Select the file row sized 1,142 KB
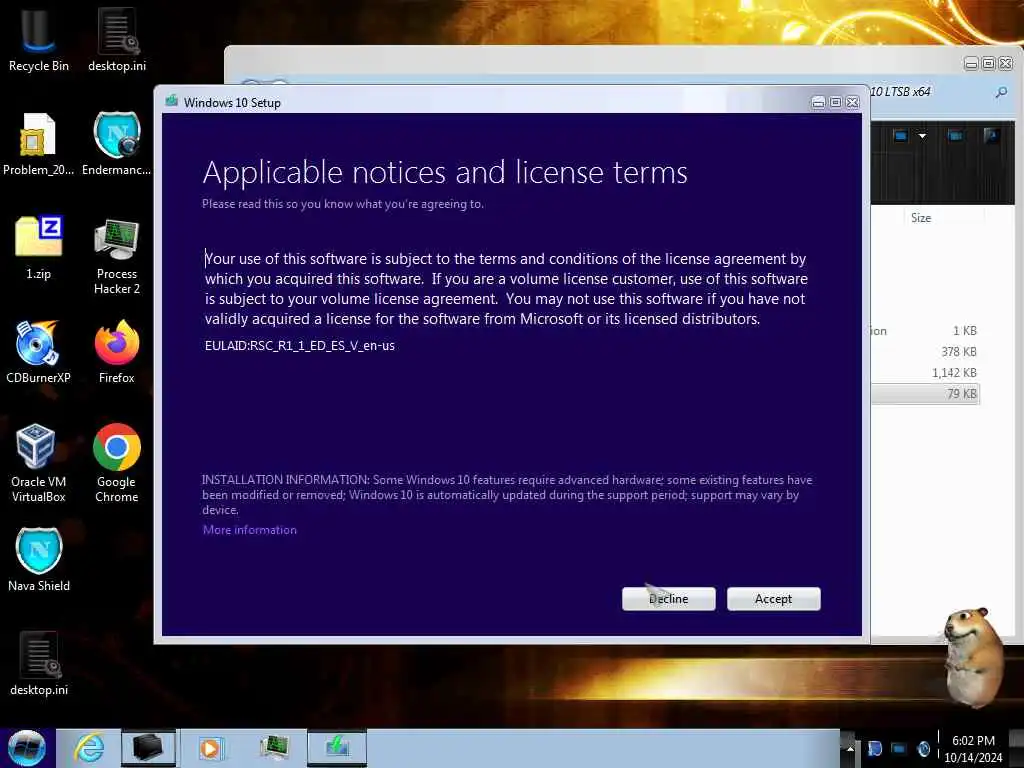This screenshot has width=1024, height=768. [925, 372]
